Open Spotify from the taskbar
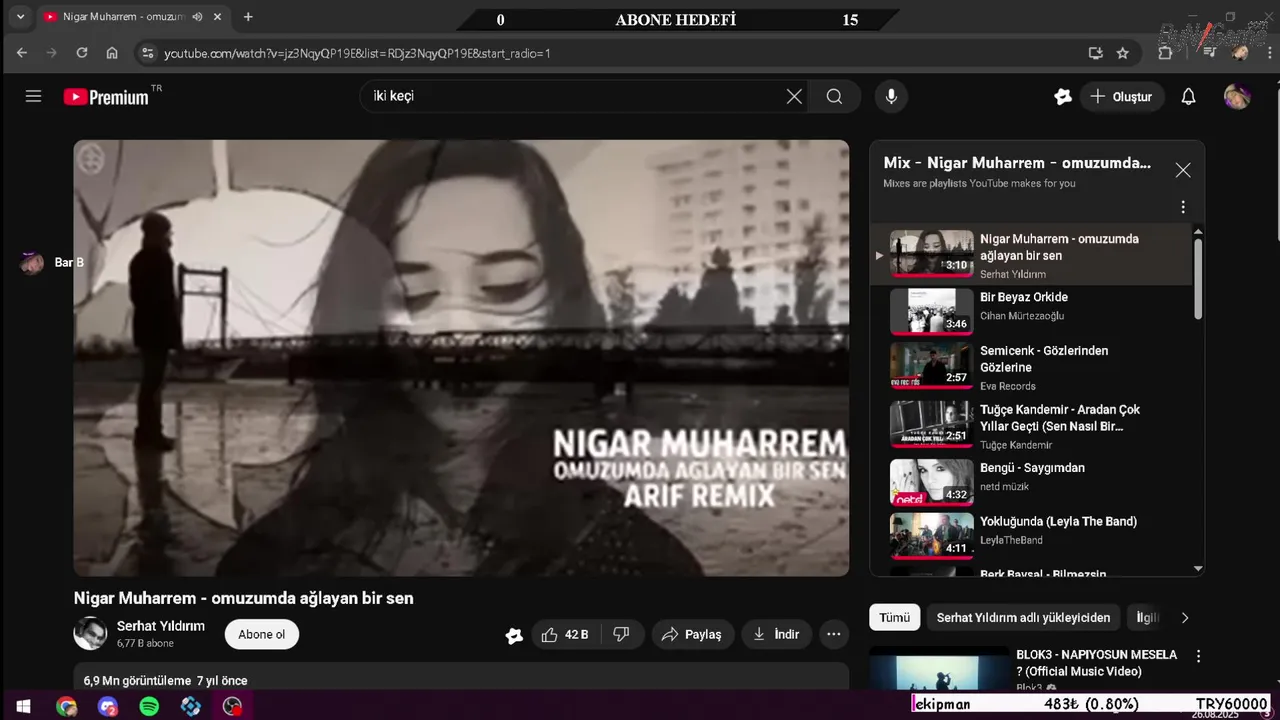1280x720 pixels. coord(149,706)
